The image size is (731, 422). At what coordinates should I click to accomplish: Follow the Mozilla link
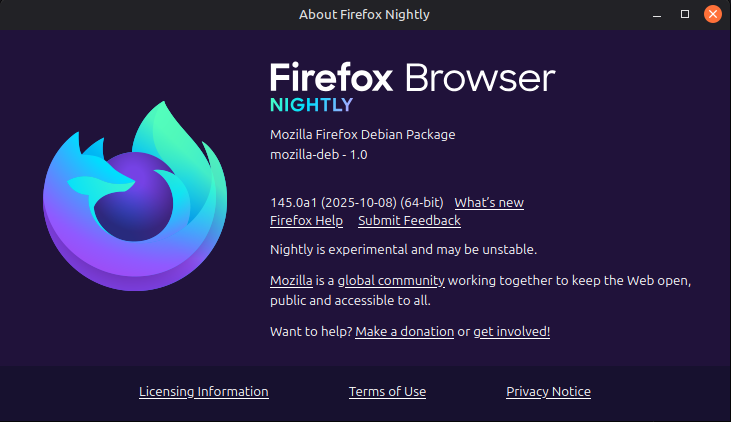point(292,280)
